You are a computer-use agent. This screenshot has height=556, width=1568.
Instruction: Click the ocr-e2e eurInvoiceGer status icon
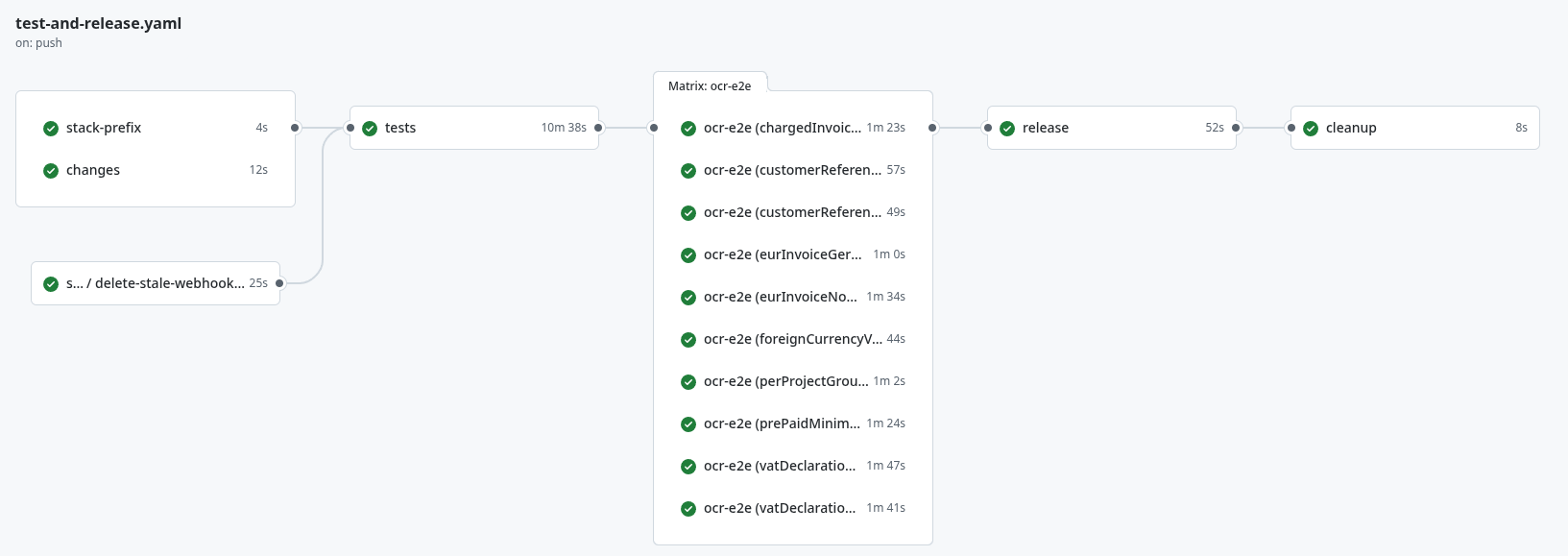tap(688, 255)
